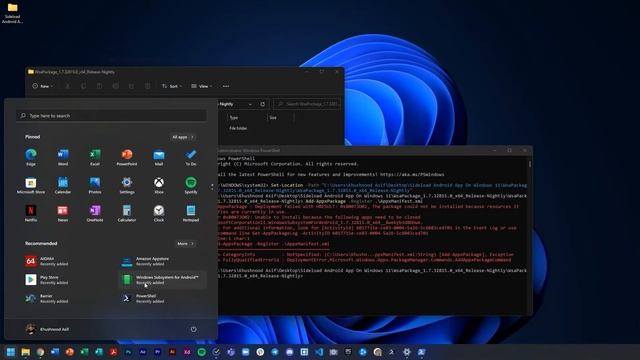Click the Start menu power button
640x360 pixels.
coord(193,329)
